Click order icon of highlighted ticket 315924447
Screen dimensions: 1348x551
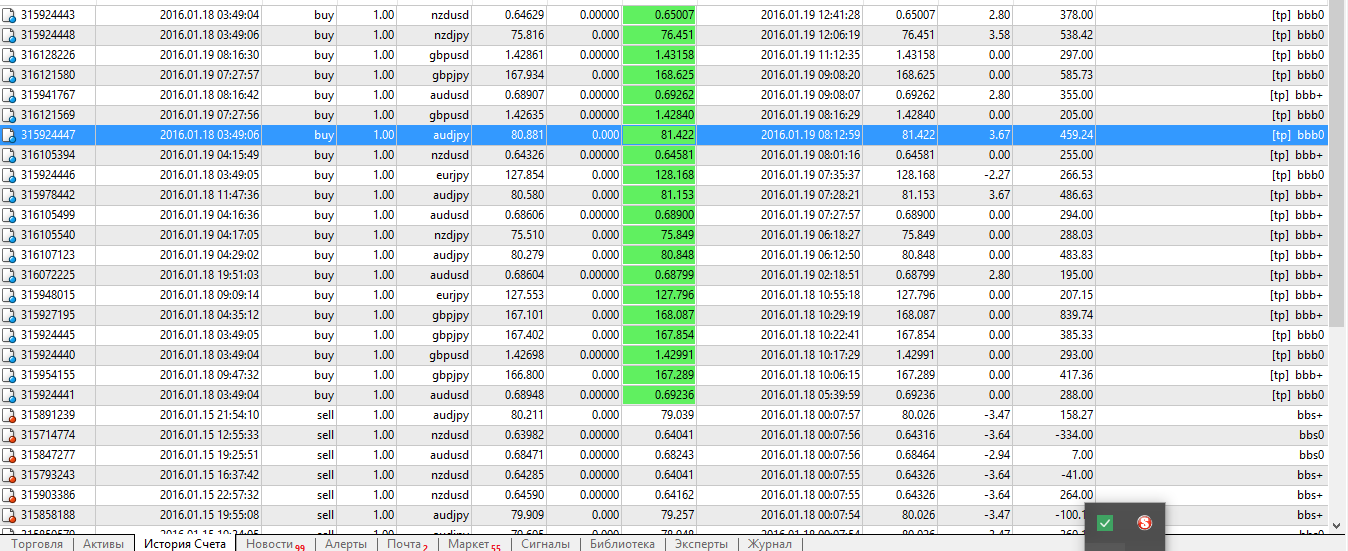[x=9, y=135]
